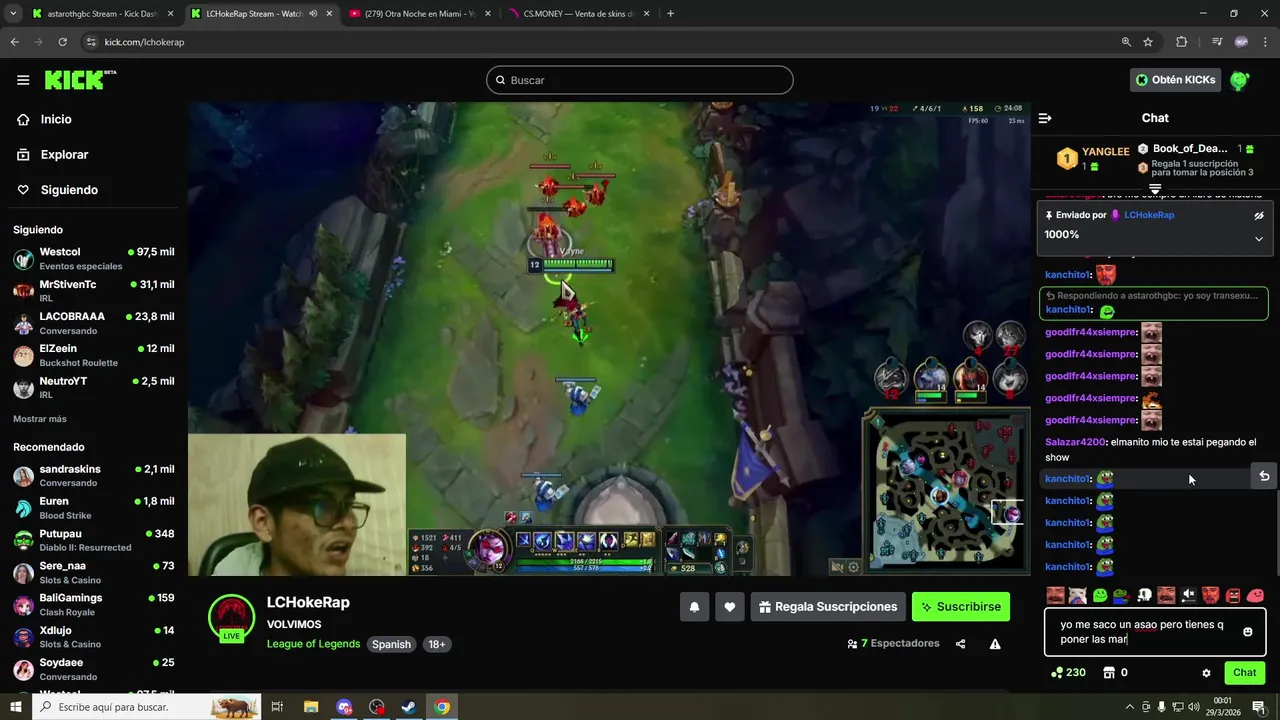The width and height of the screenshot is (1280, 720).
Task: Click the KICK logo
Action: point(80,80)
